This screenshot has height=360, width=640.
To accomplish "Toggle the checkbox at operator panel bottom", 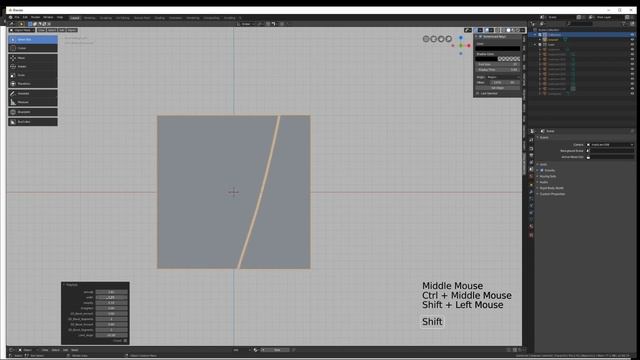I will 125,340.
